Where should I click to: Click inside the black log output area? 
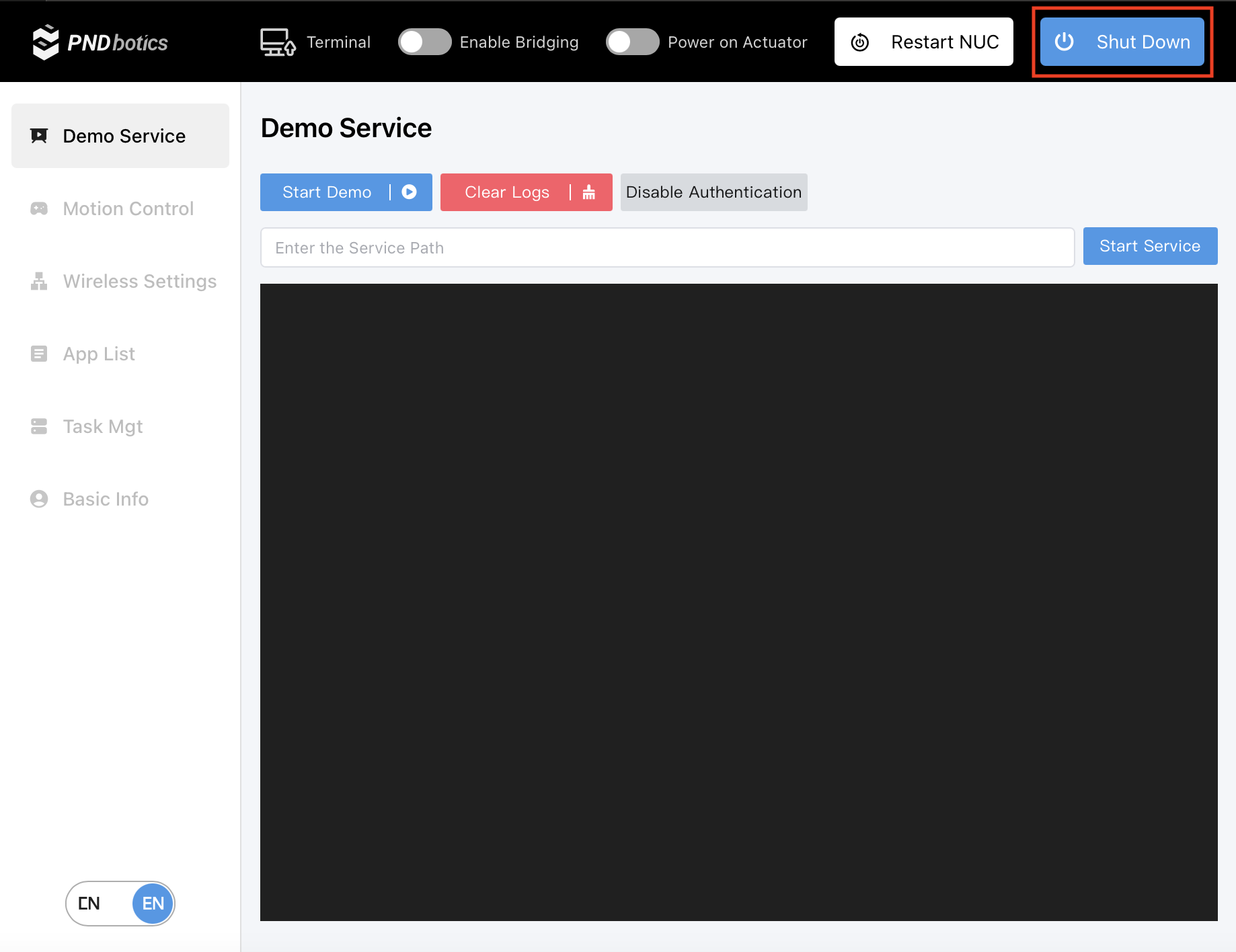[738, 602]
